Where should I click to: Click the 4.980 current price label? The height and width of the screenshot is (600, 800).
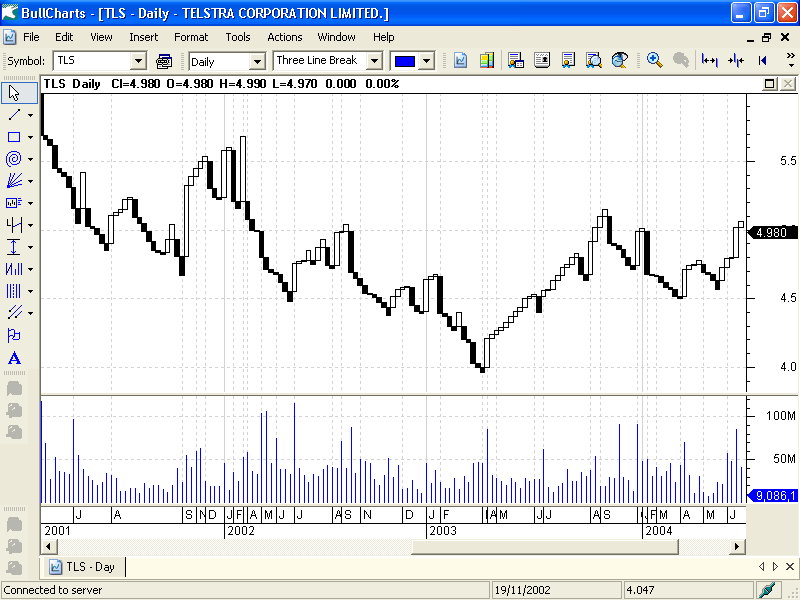[771, 233]
